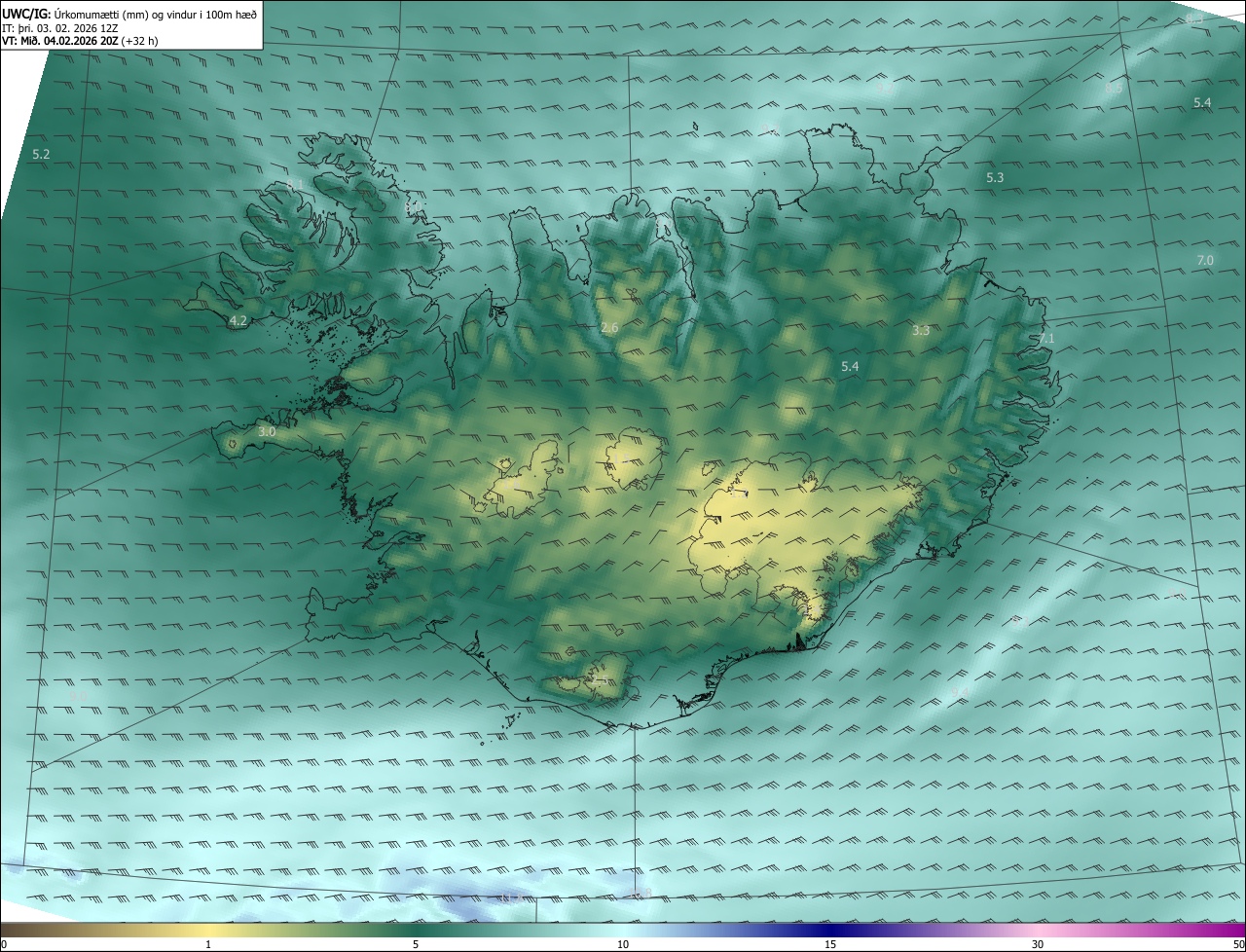Click the 'IT: þri. 03. 02. 2026 12Z' line
The image size is (1246, 952).
click(60, 28)
